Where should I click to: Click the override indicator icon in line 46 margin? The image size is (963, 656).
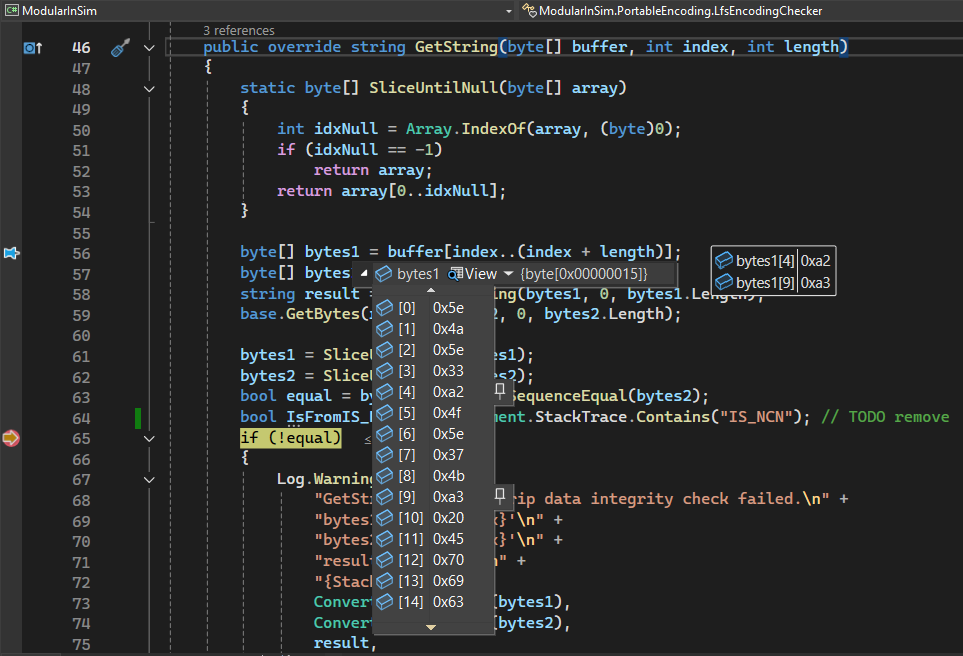click(33, 47)
